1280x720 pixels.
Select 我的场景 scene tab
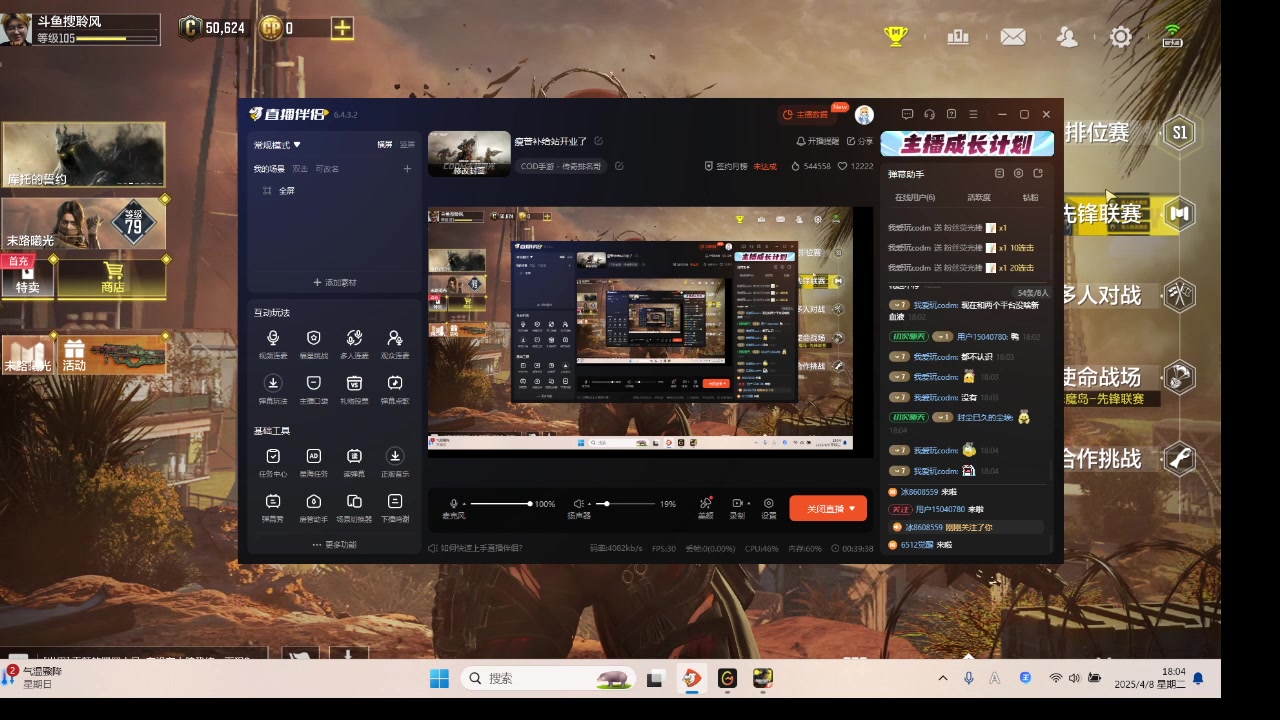click(268, 169)
